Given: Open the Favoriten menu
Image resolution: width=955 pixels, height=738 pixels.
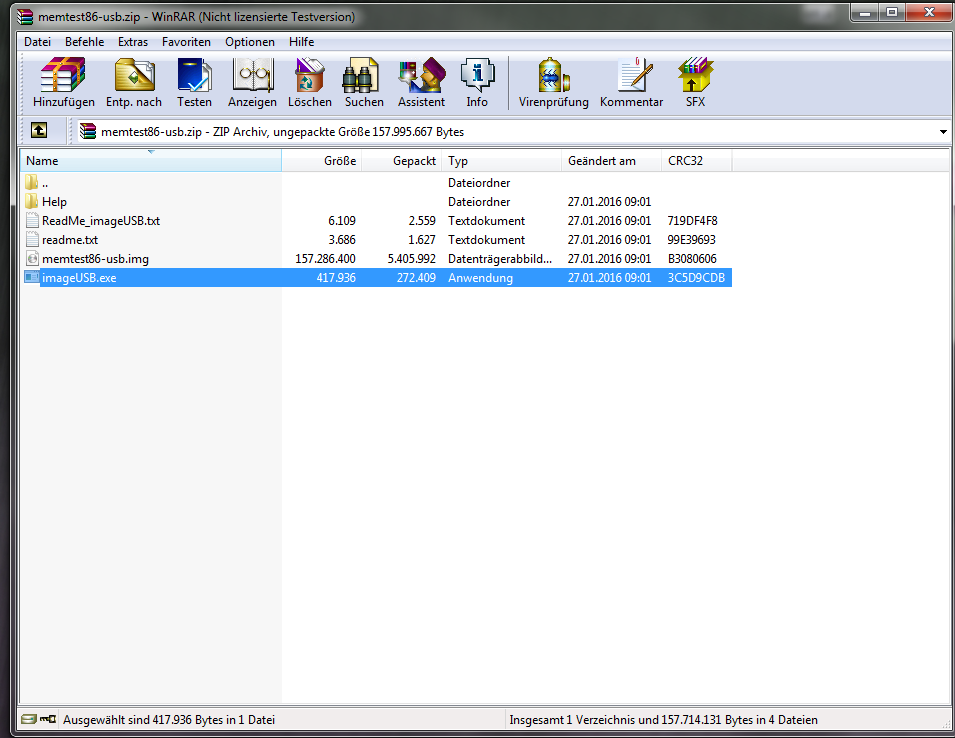Looking at the screenshot, I should click(x=186, y=41).
